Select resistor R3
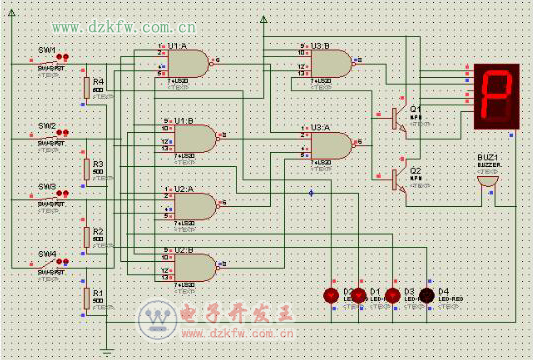533x360 pixels. (x=87, y=169)
